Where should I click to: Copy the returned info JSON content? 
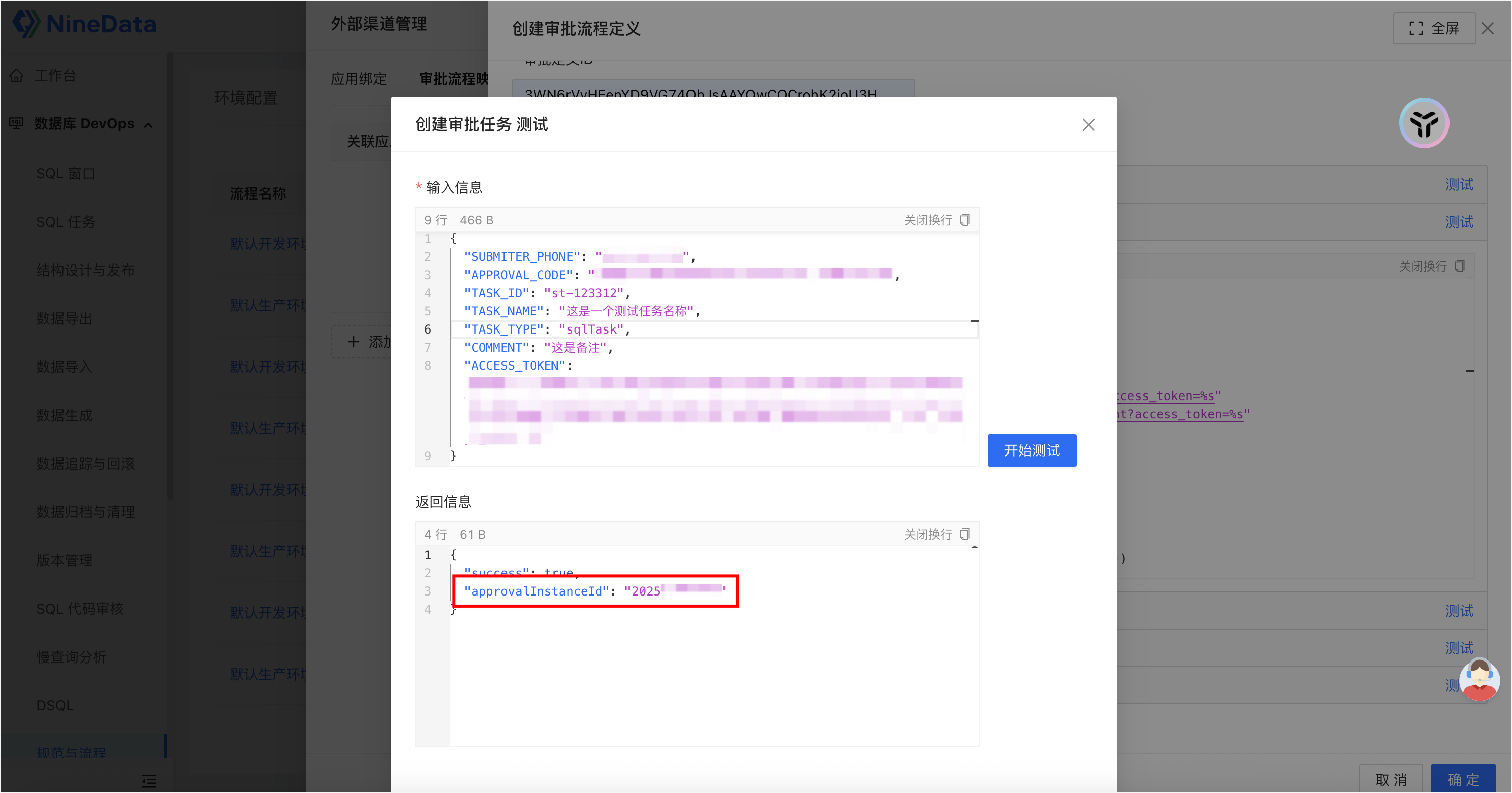click(x=964, y=534)
